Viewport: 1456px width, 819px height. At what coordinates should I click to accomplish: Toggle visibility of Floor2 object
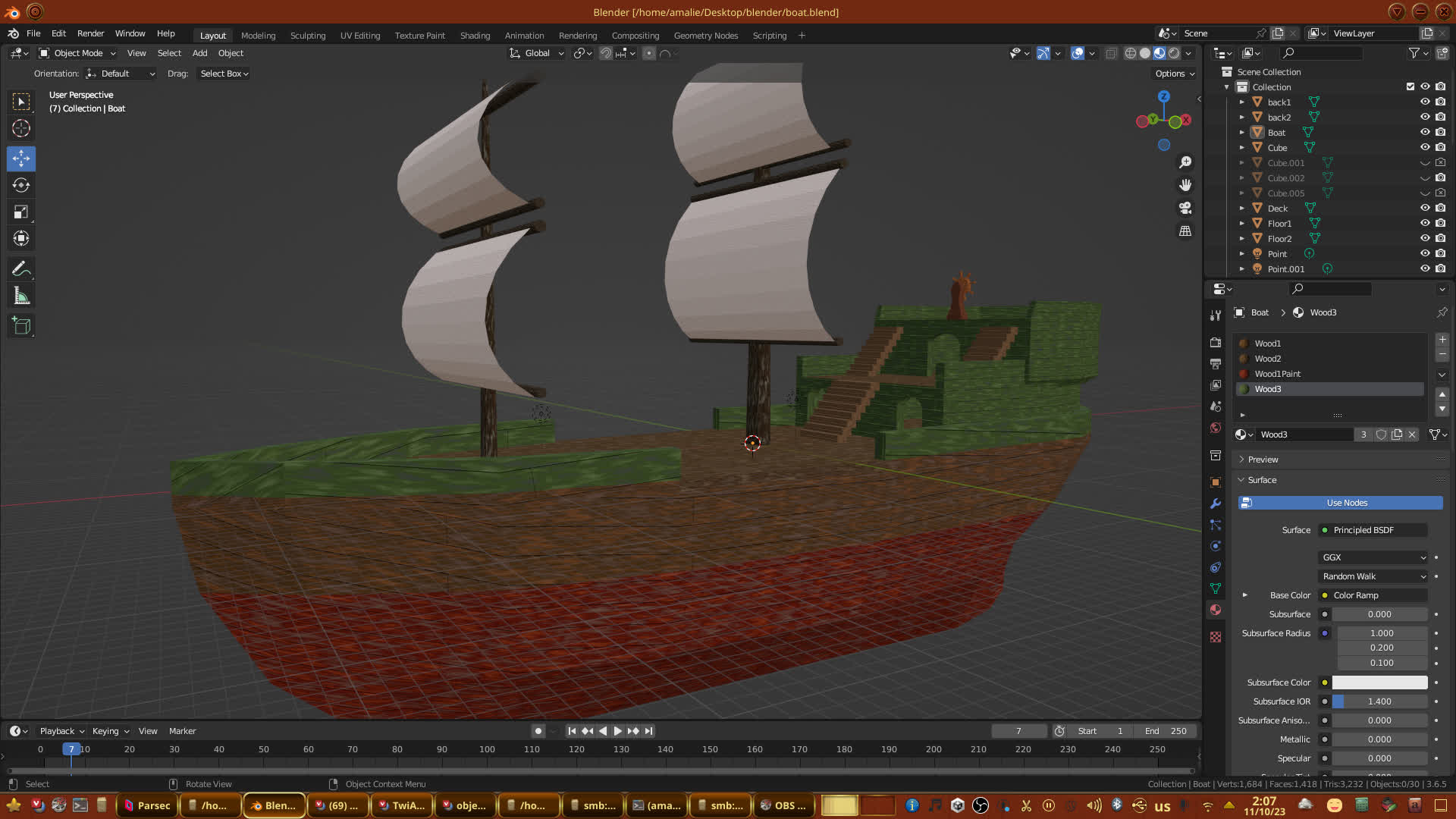(x=1425, y=239)
